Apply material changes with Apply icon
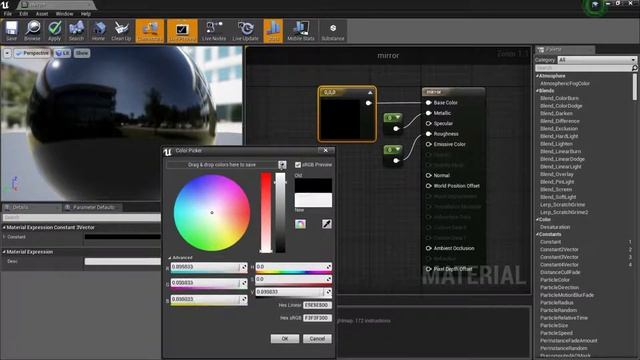 tap(54, 31)
